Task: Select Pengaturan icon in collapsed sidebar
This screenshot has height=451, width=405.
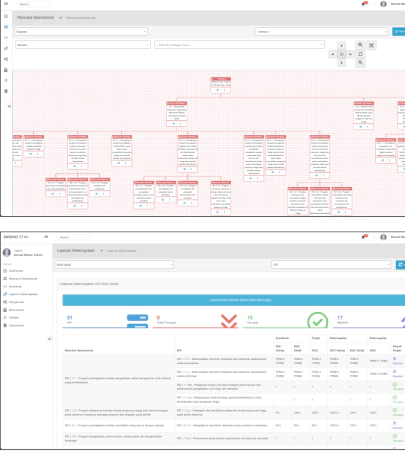Action: pos(6,59)
